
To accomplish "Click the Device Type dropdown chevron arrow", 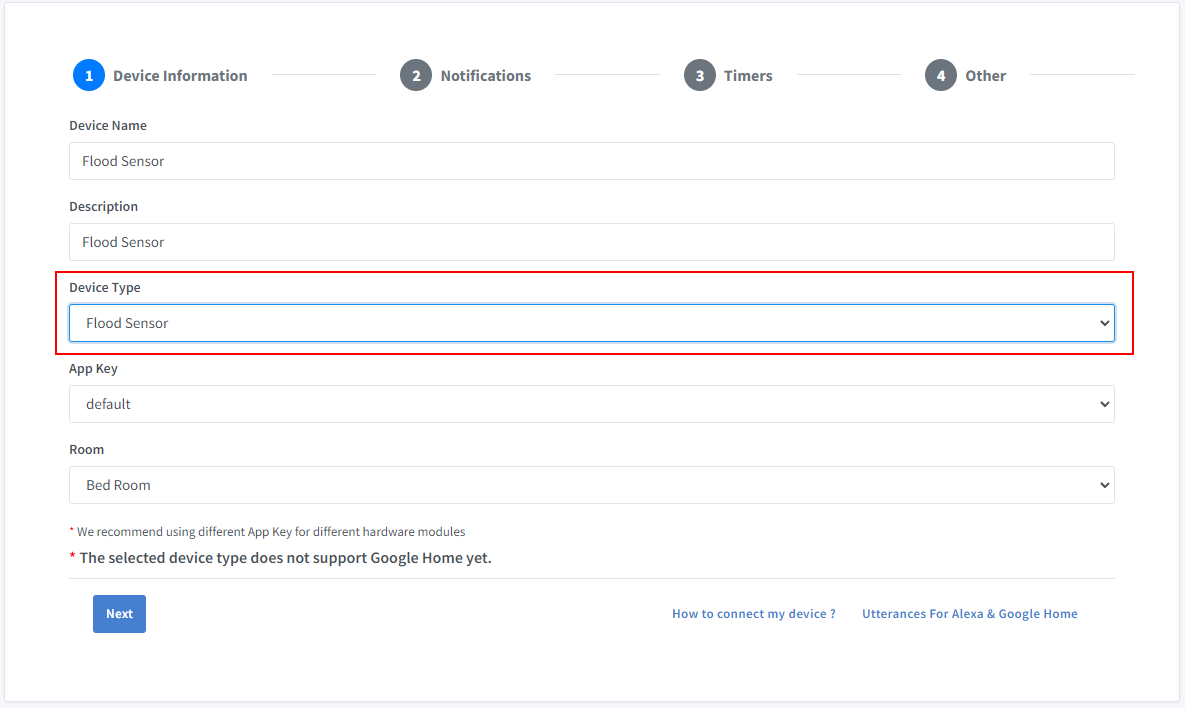I will tap(1104, 323).
